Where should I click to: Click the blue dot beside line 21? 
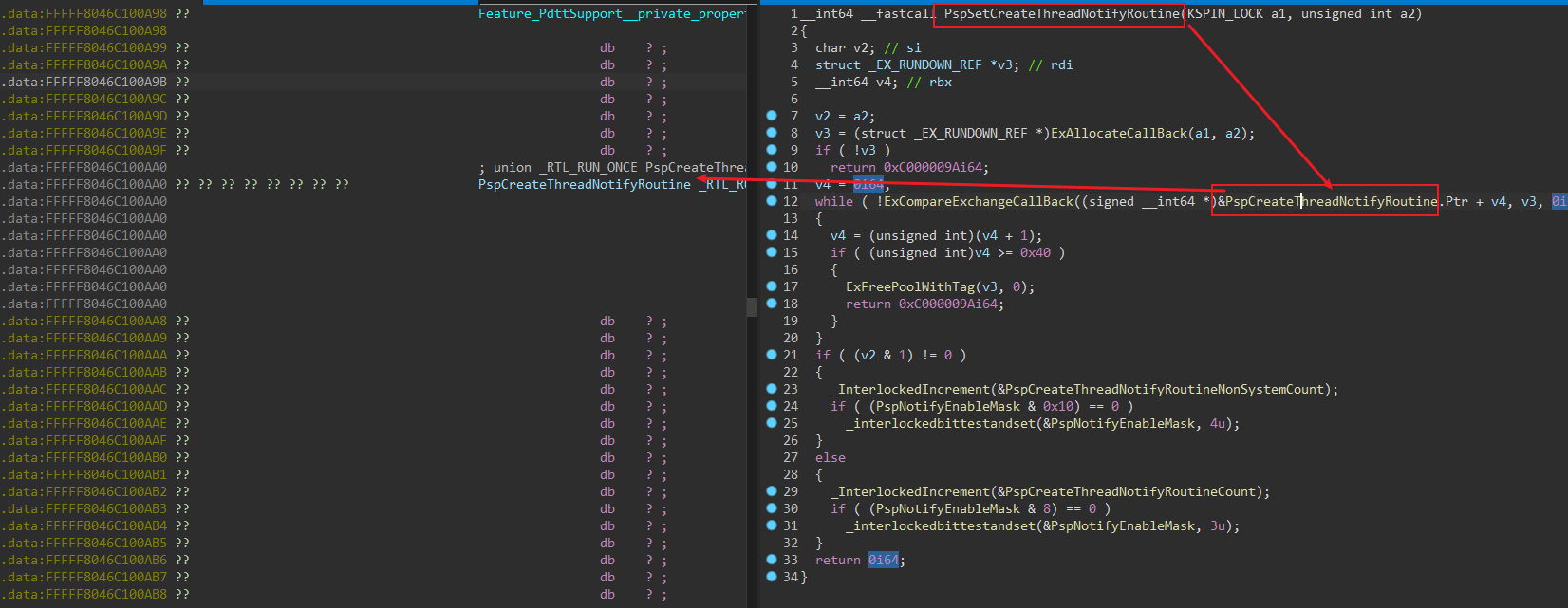pyautogui.click(x=772, y=354)
